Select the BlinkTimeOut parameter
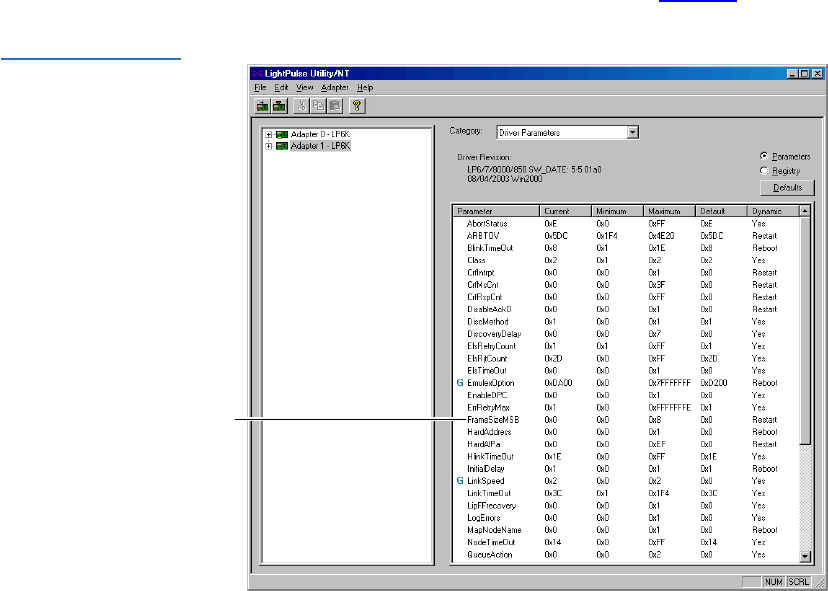Viewport: 828px width, 591px height. point(490,248)
